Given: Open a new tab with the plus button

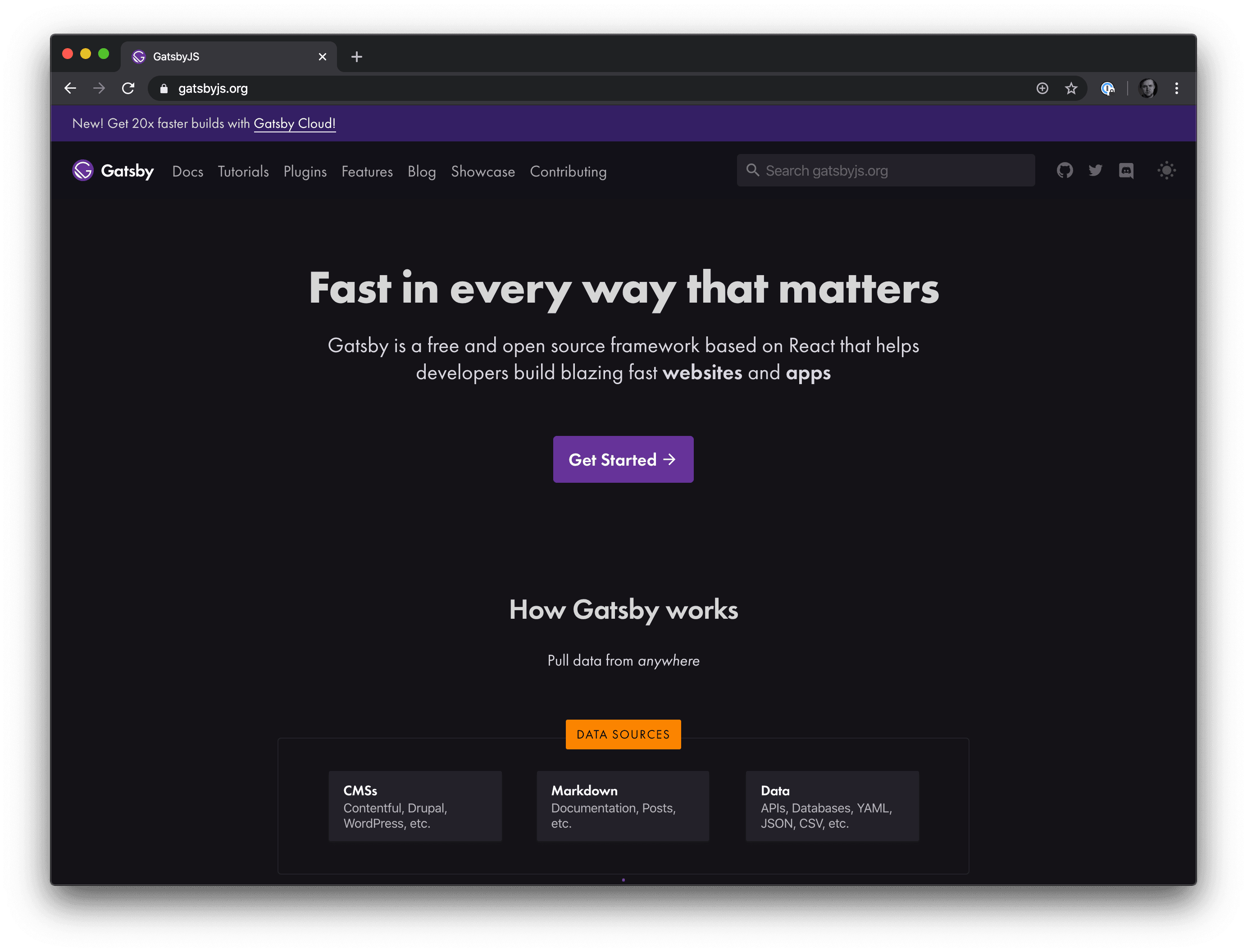Looking at the screenshot, I should (x=356, y=56).
